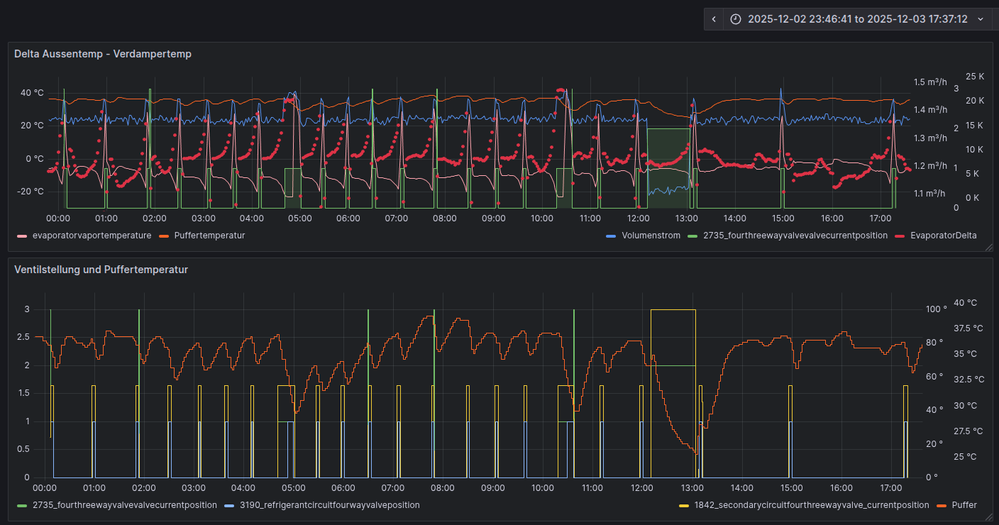Image resolution: width=999 pixels, height=525 pixels.
Task: Toggle 2735_fourthreewayvalve label in top panel legend
Action: (796, 236)
